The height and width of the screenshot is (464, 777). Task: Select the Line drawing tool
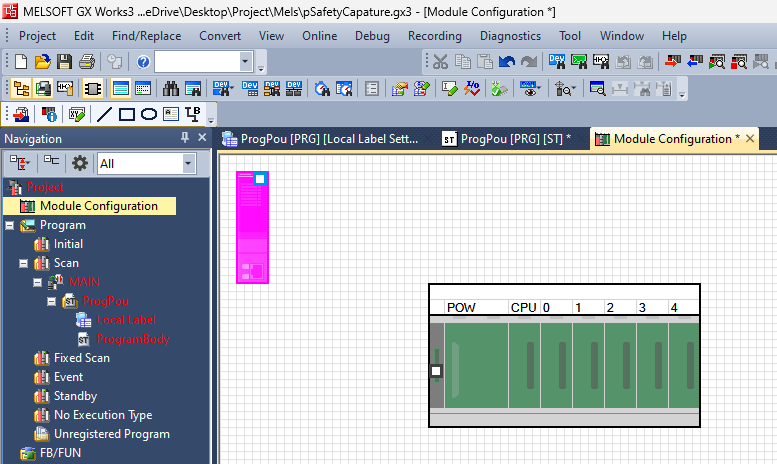tap(103, 114)
